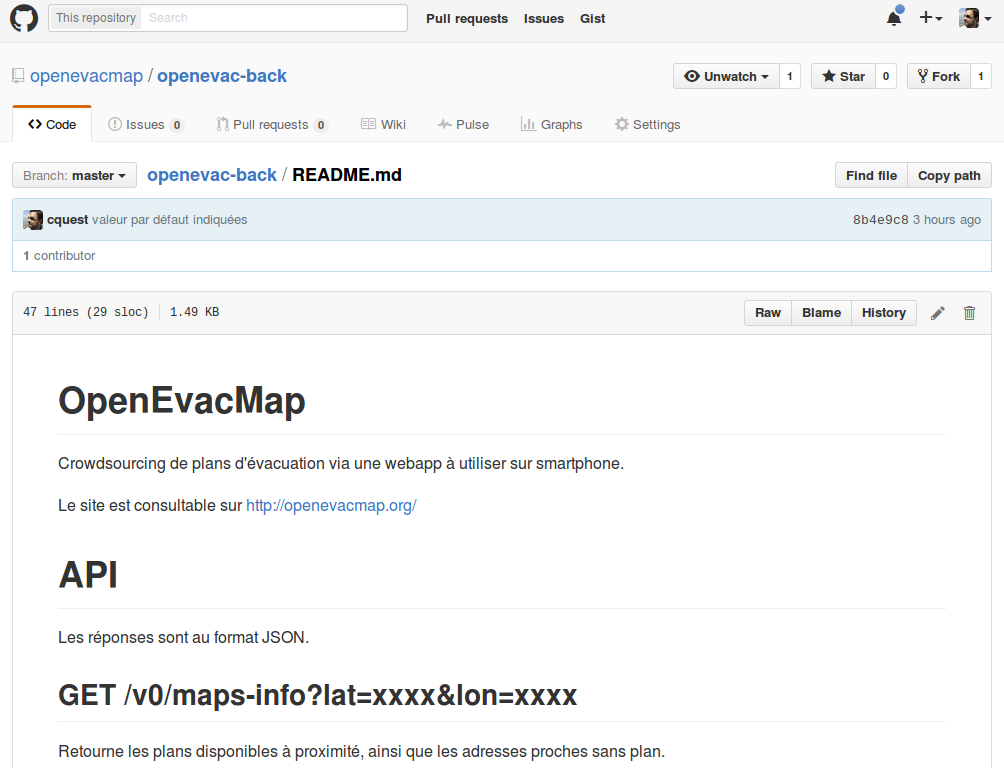
Task: Click '1 contributor' text
Action: coord(60,256)
